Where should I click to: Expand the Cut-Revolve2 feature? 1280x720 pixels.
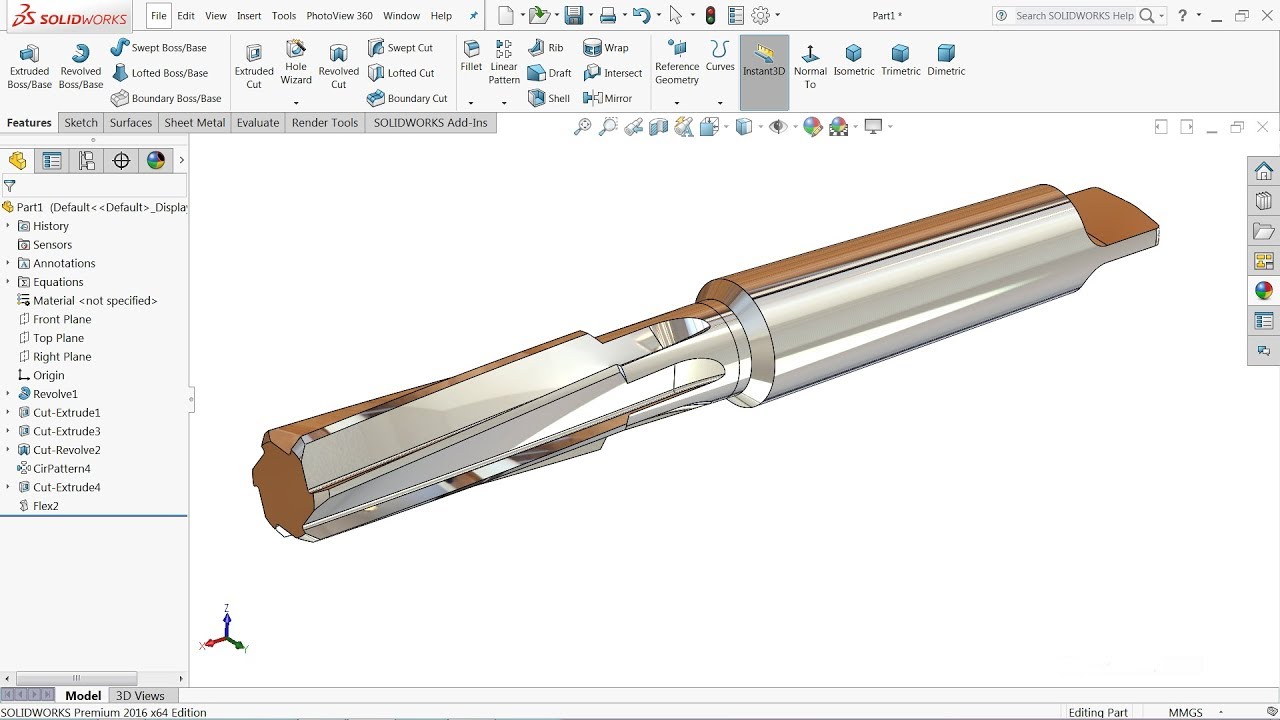coord(8,450)
